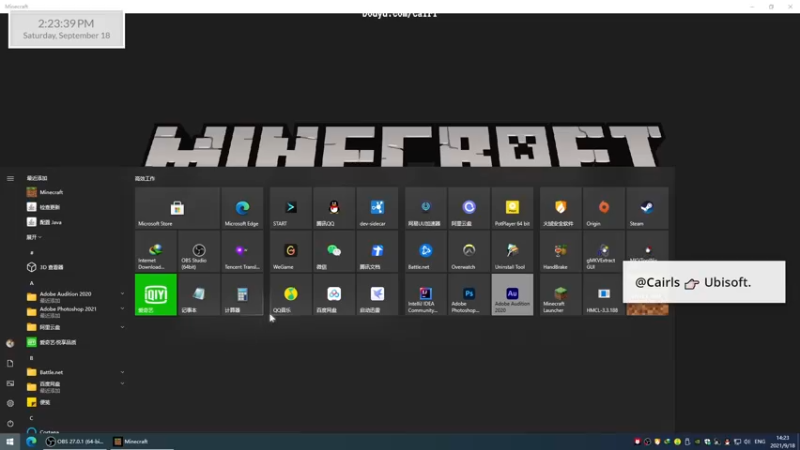Launch the Adobe Audition 2020 tile
Viewport: 800px width, 450px height.
click(x=512, y=294)
